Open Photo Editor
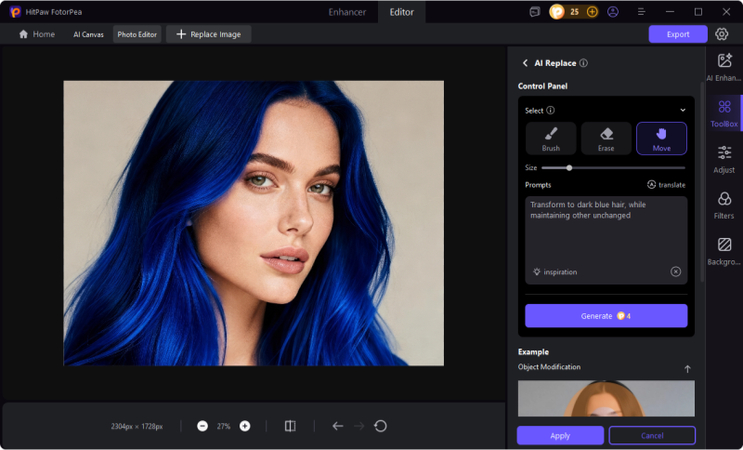The width and height of the screenshot is (743, 450). click(x=137, y=34)
